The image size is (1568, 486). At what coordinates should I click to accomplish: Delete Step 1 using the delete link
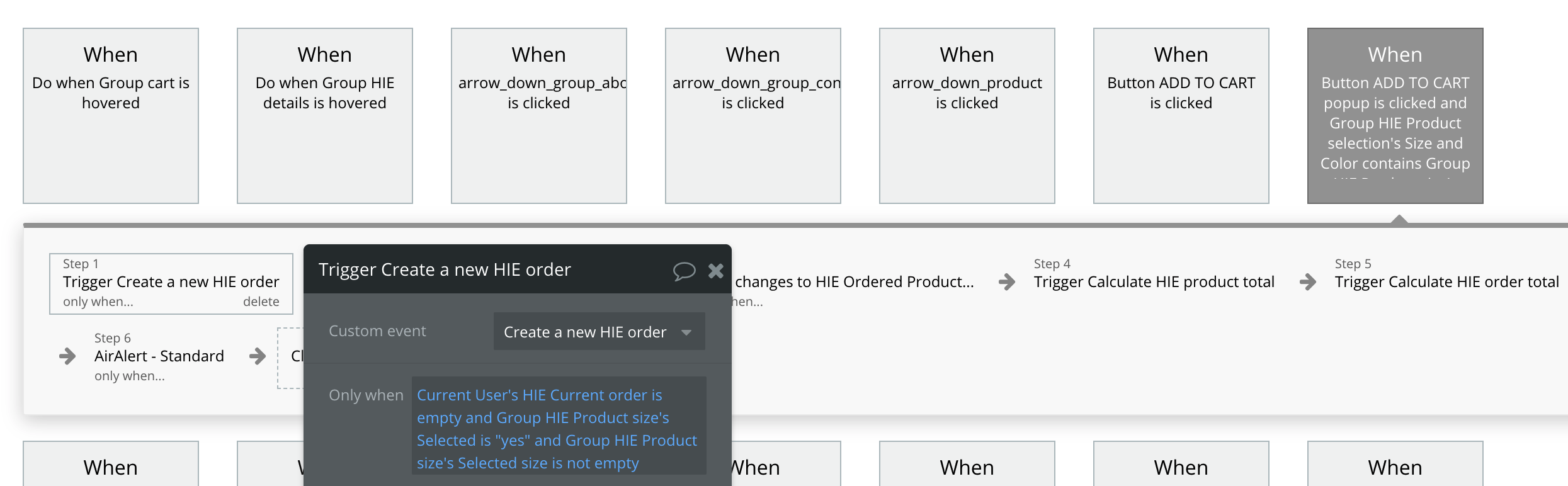point(261,302)
